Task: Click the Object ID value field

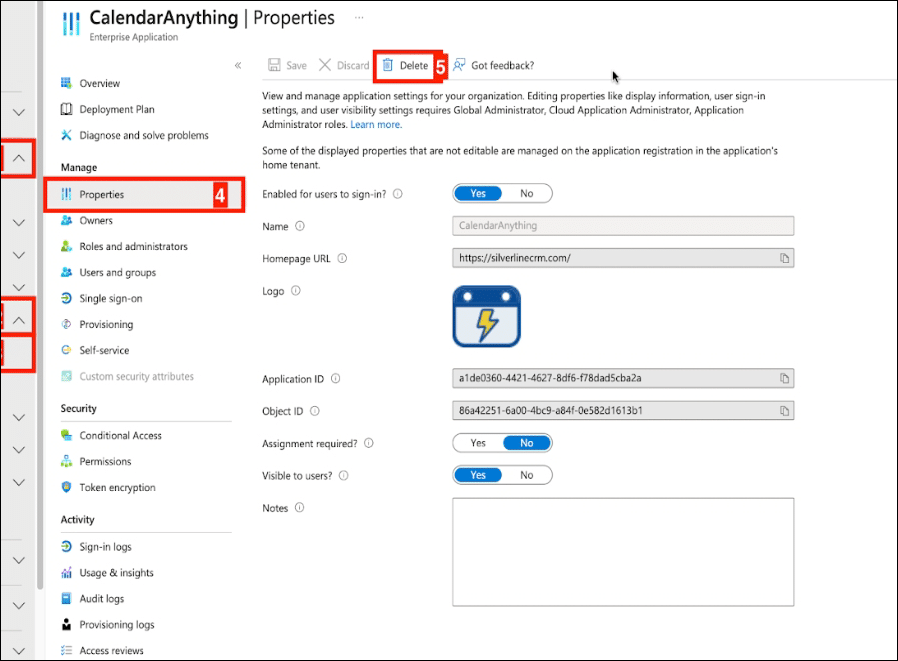Action: point(623,411)
